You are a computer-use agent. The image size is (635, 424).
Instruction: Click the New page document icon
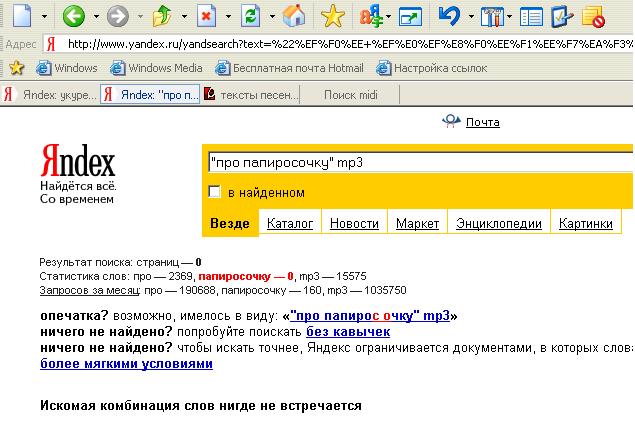pyautogui.click(x=22, y=17)
